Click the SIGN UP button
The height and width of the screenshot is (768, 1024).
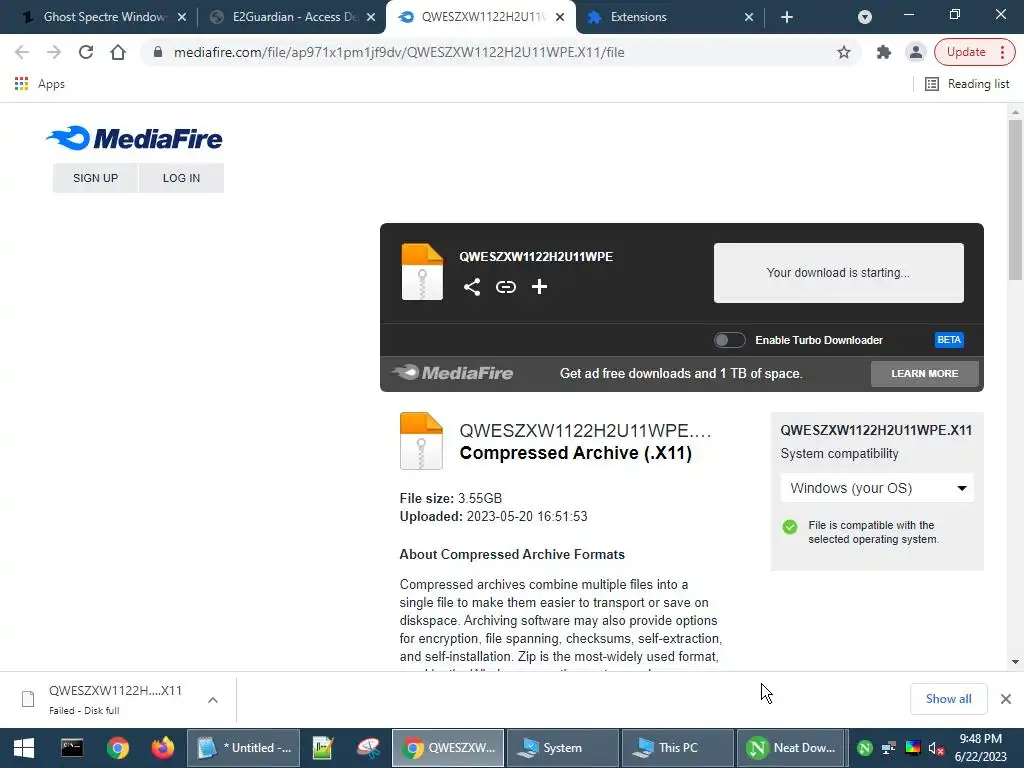[x=95, y=178]
